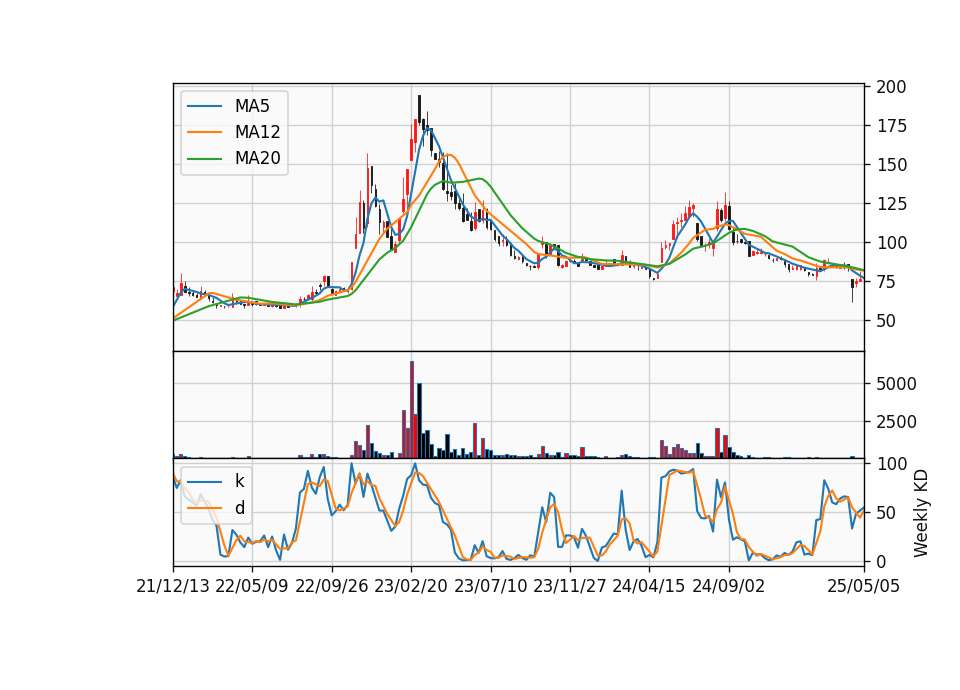Screen dimensions: 960x690
Task: Select the 23/07/10 date tick label
Action: (490, 586)
